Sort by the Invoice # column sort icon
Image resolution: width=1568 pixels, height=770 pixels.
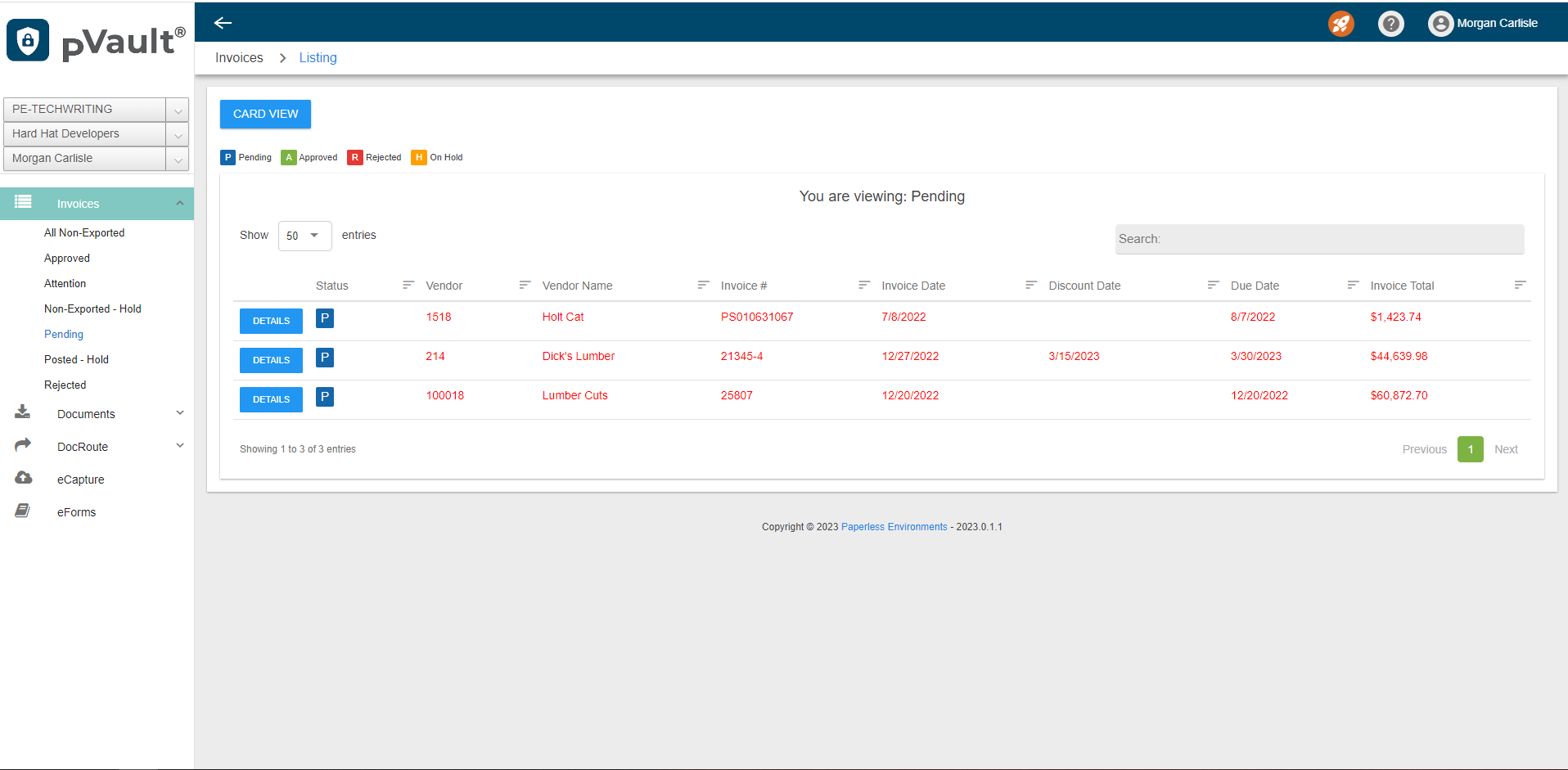pos(864,285)
